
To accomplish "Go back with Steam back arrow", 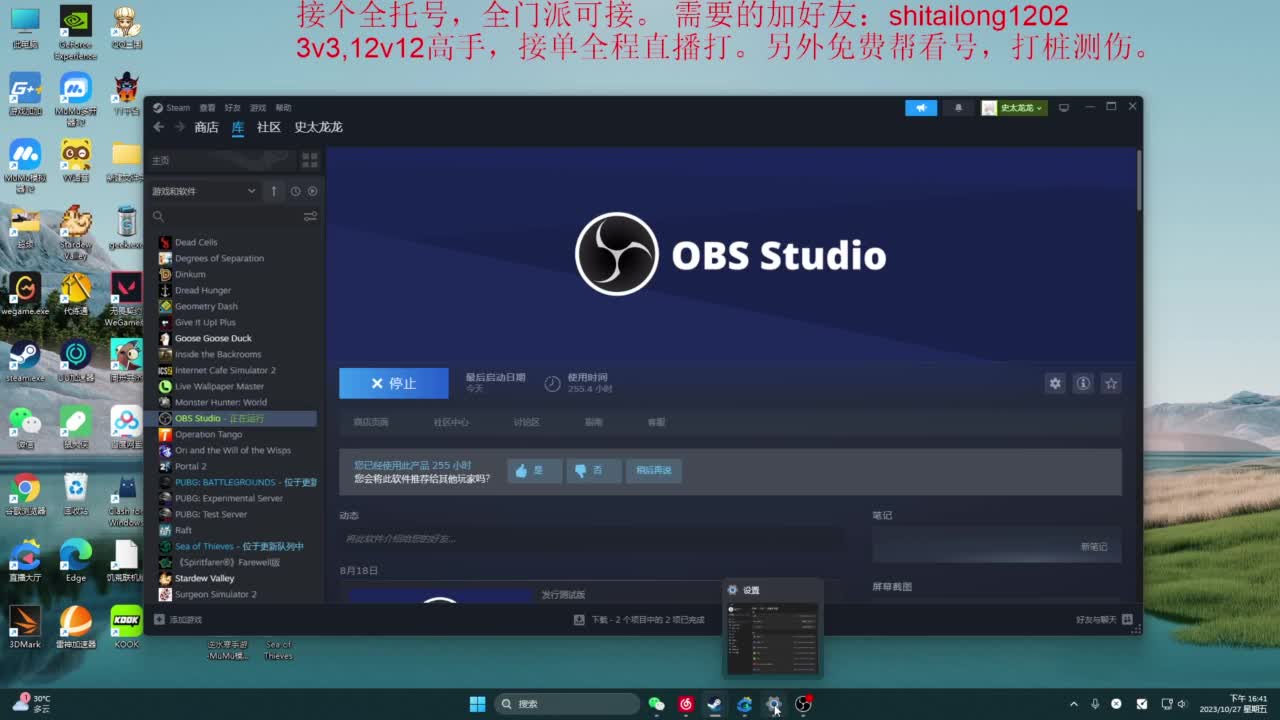I will (158, 127).
